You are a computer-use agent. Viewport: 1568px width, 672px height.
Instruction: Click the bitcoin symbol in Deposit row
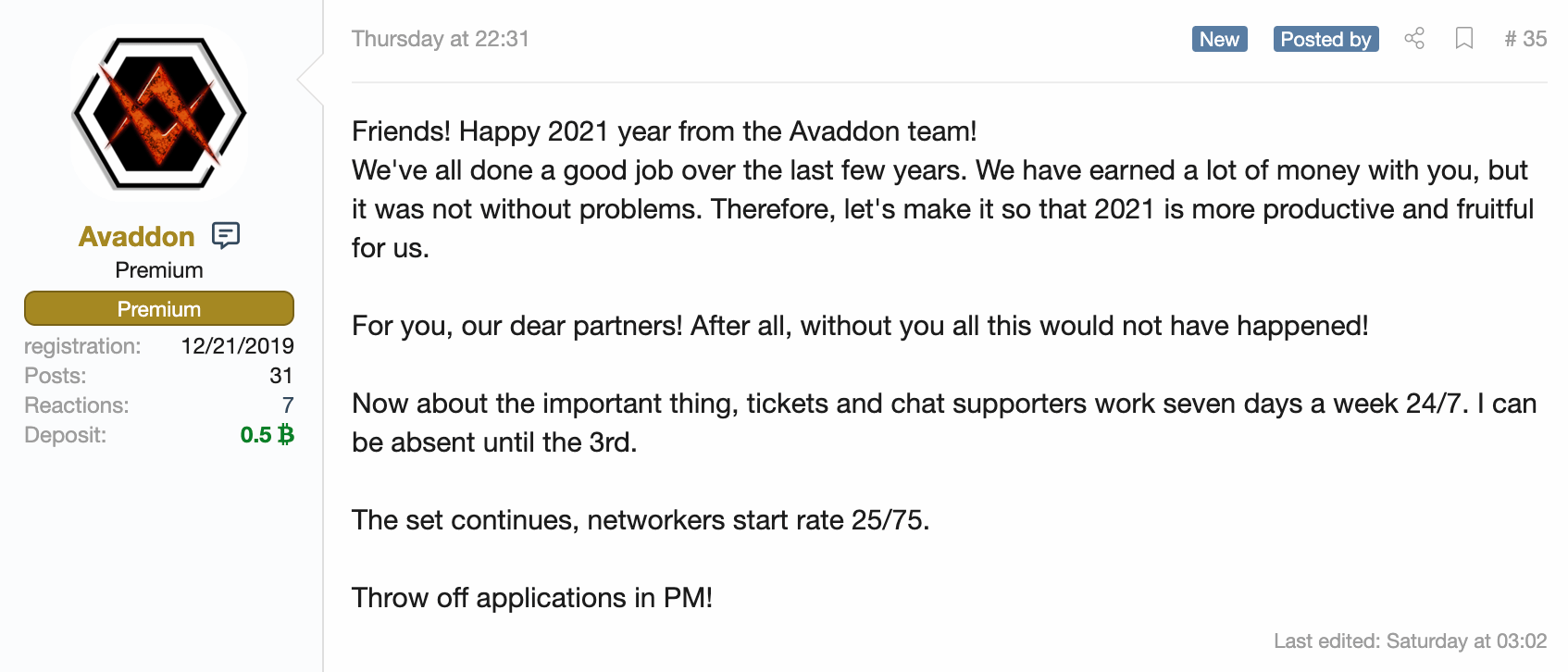pos(286,434)
